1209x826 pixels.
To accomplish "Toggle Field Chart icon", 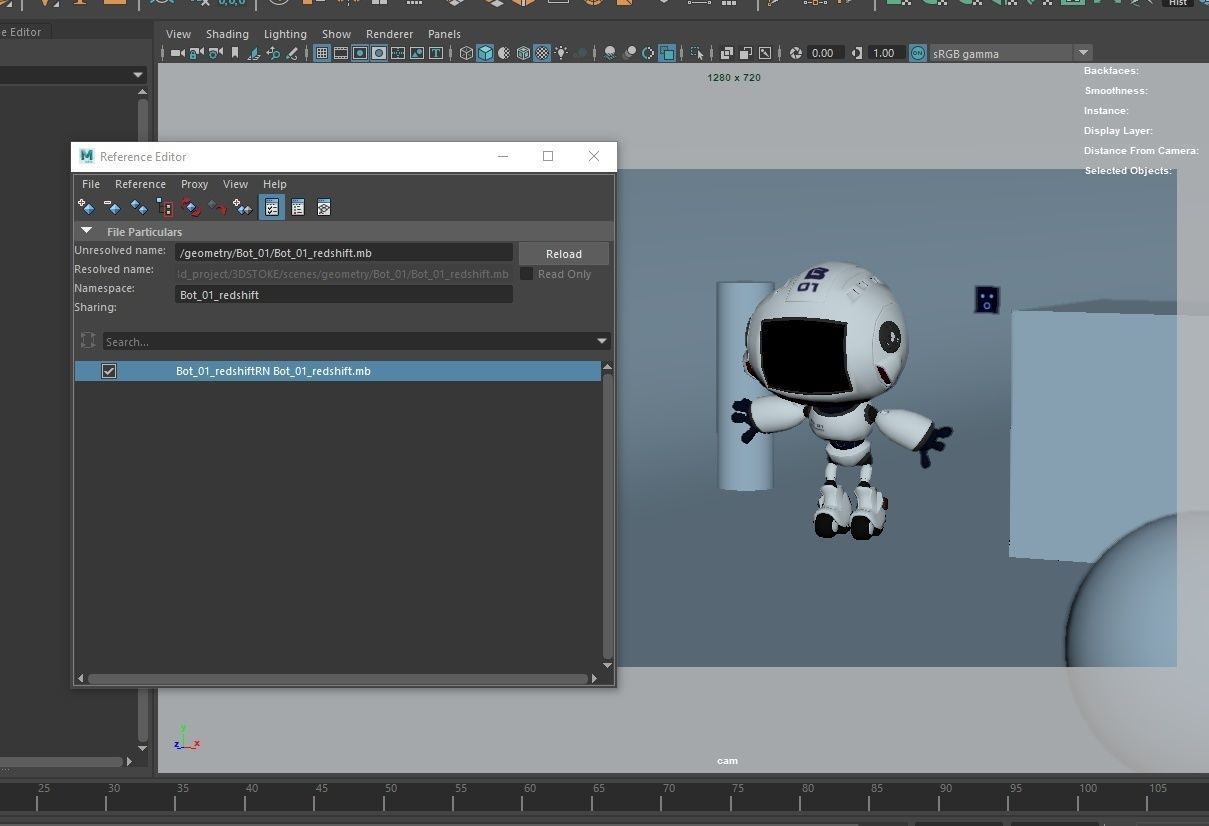I will pyautogui.click(x=398, y=53).
